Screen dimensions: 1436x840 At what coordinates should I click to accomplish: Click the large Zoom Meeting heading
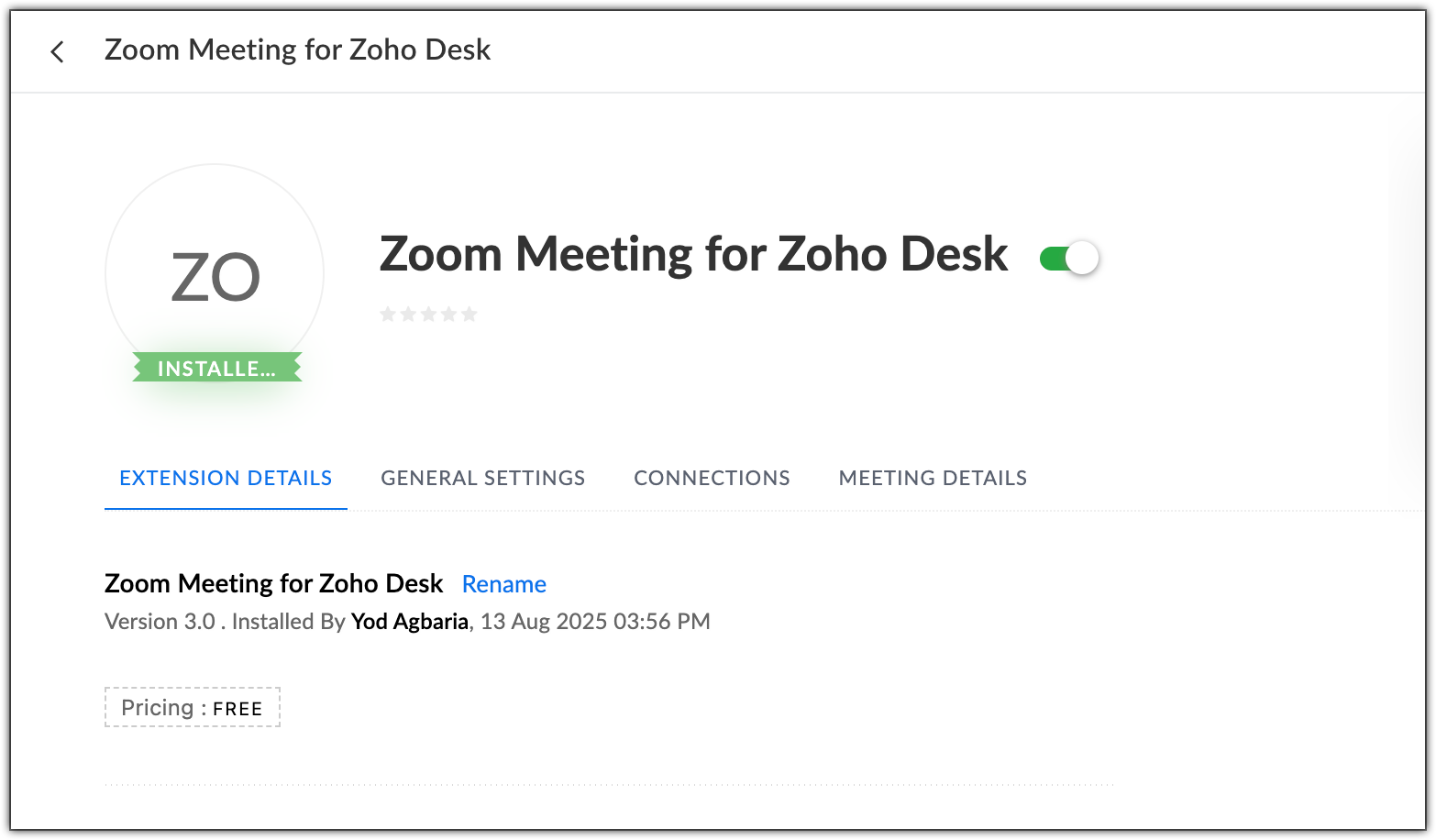click(x=693, y=254)
